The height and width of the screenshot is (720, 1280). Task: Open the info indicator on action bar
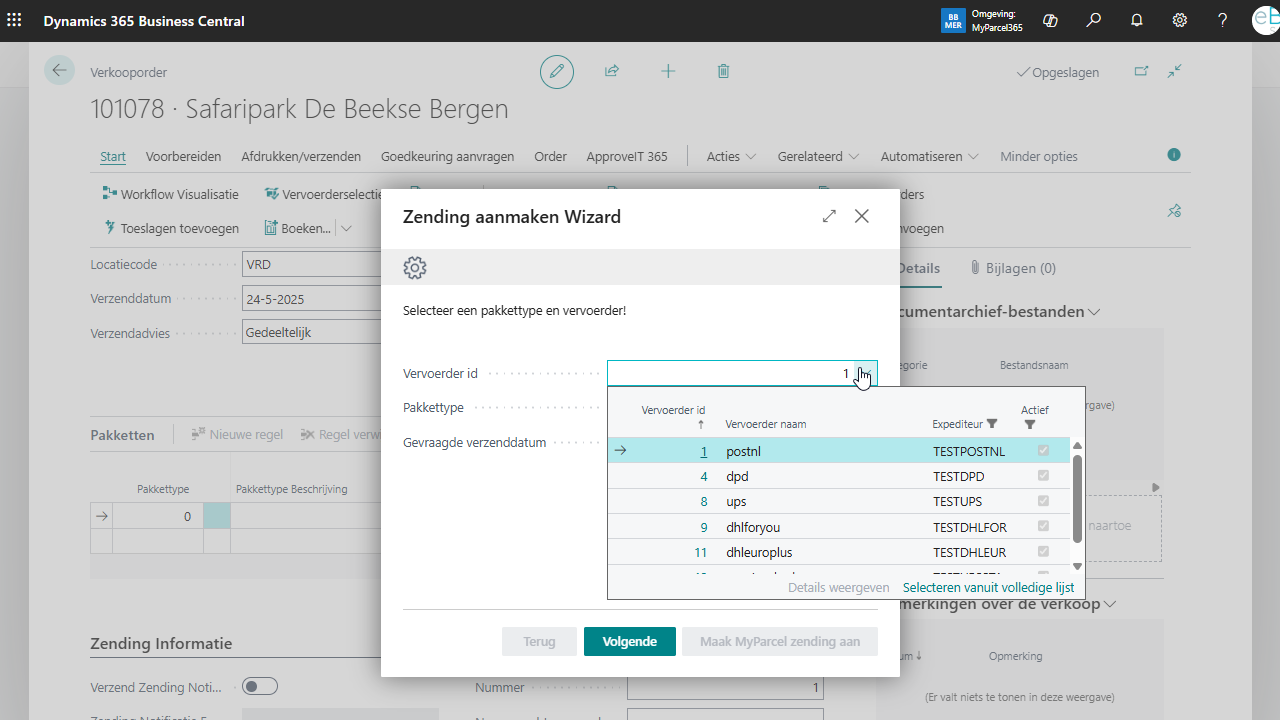[x=1174, y=155]
